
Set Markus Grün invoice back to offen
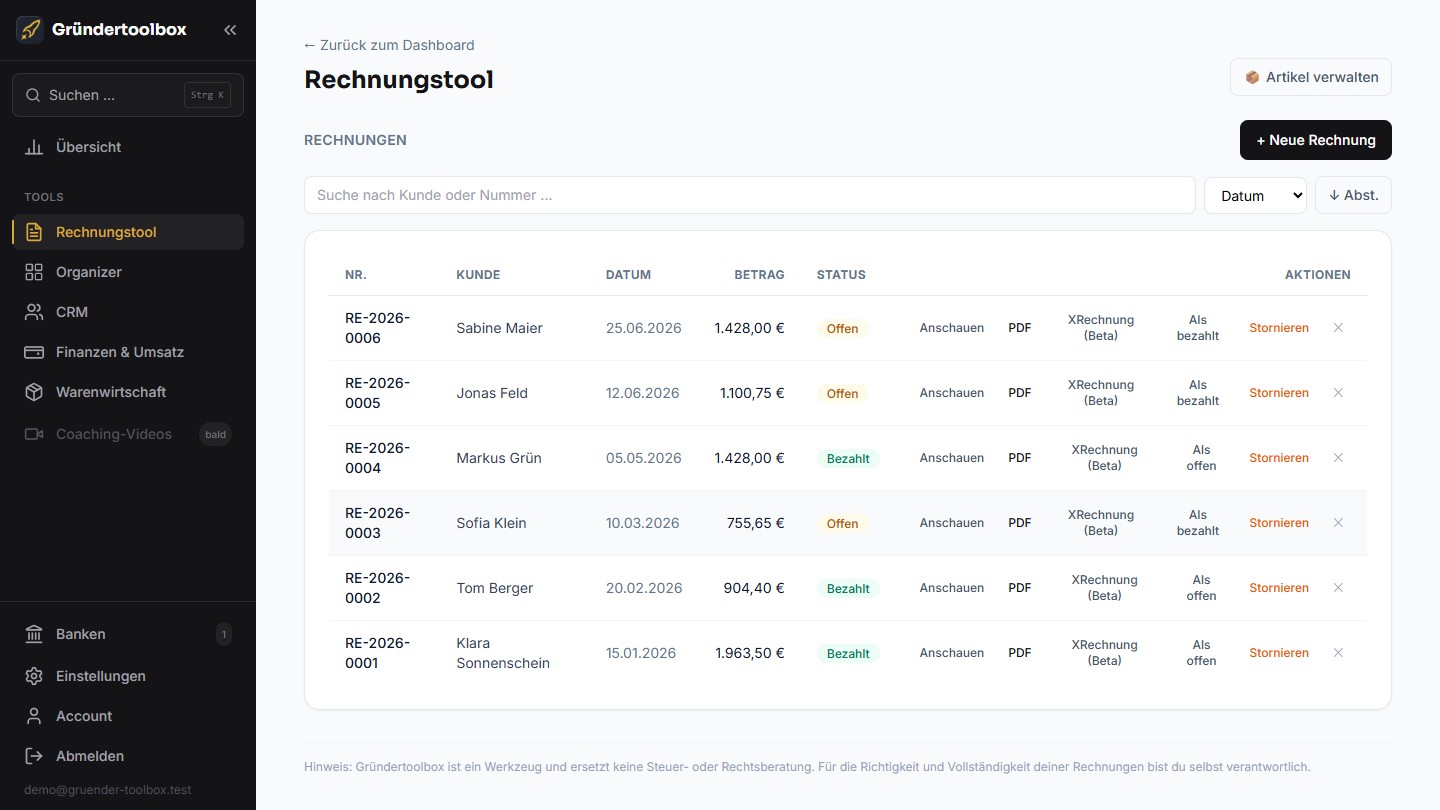coord(1201,458)
